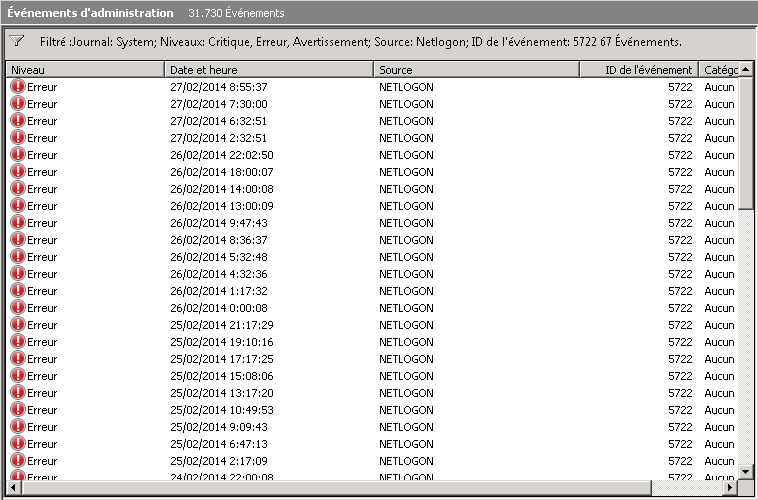The width and height of the screenshot is (758, 500).
Task: Select date cell 27/02/2014 7:30:00
Action: (219, 104)
